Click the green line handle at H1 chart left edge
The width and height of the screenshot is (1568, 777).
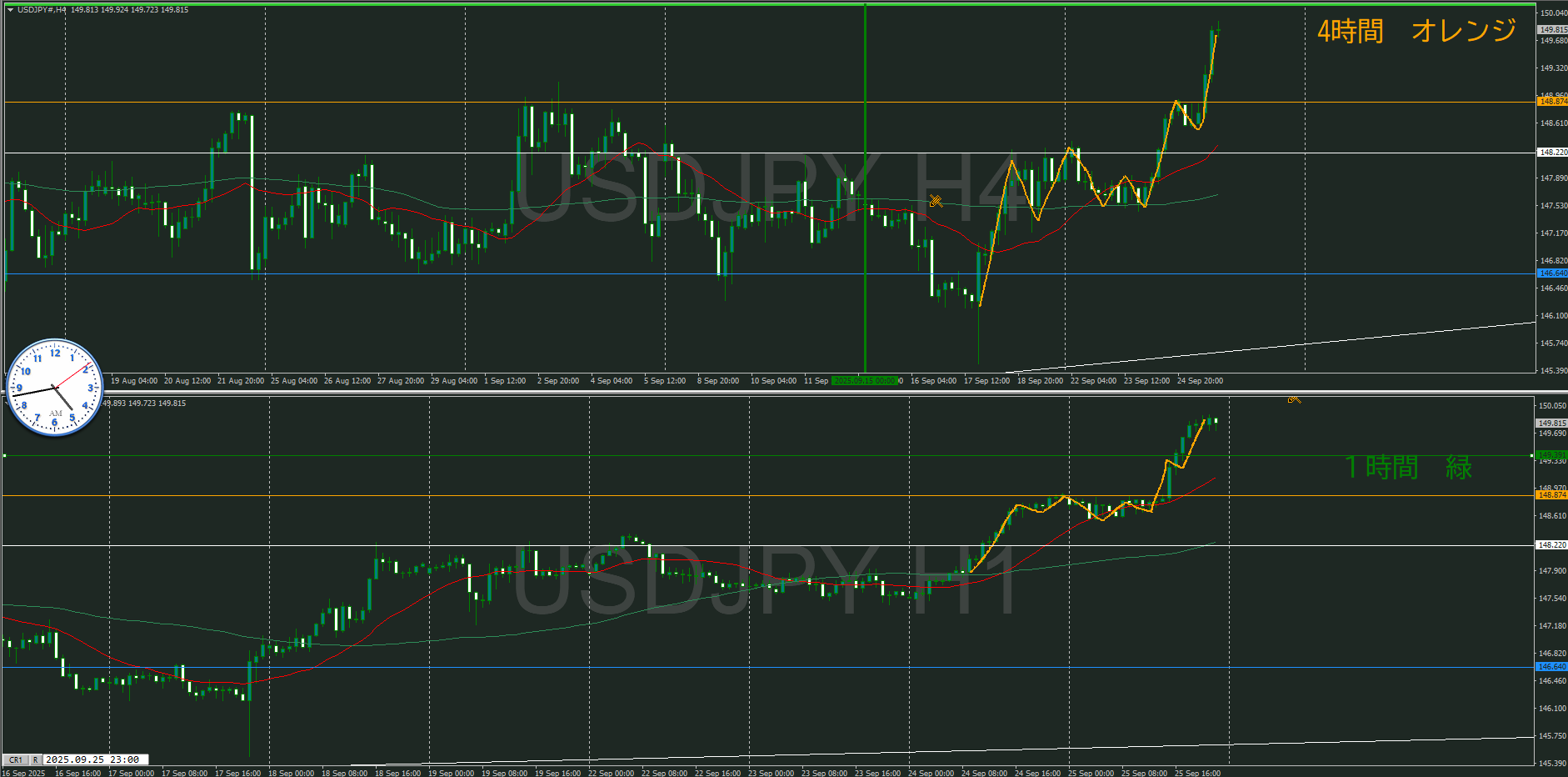click(4, 455)
